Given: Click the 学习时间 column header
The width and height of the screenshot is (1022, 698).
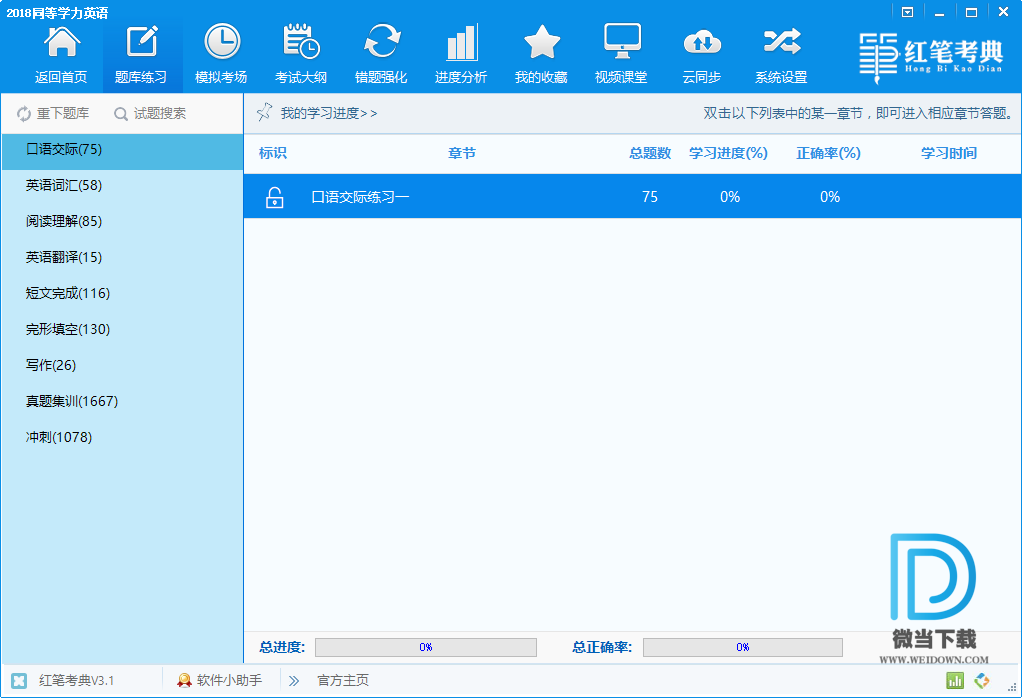Looking at the screenshot, I should pyautogui.click(x=948, y=153).
